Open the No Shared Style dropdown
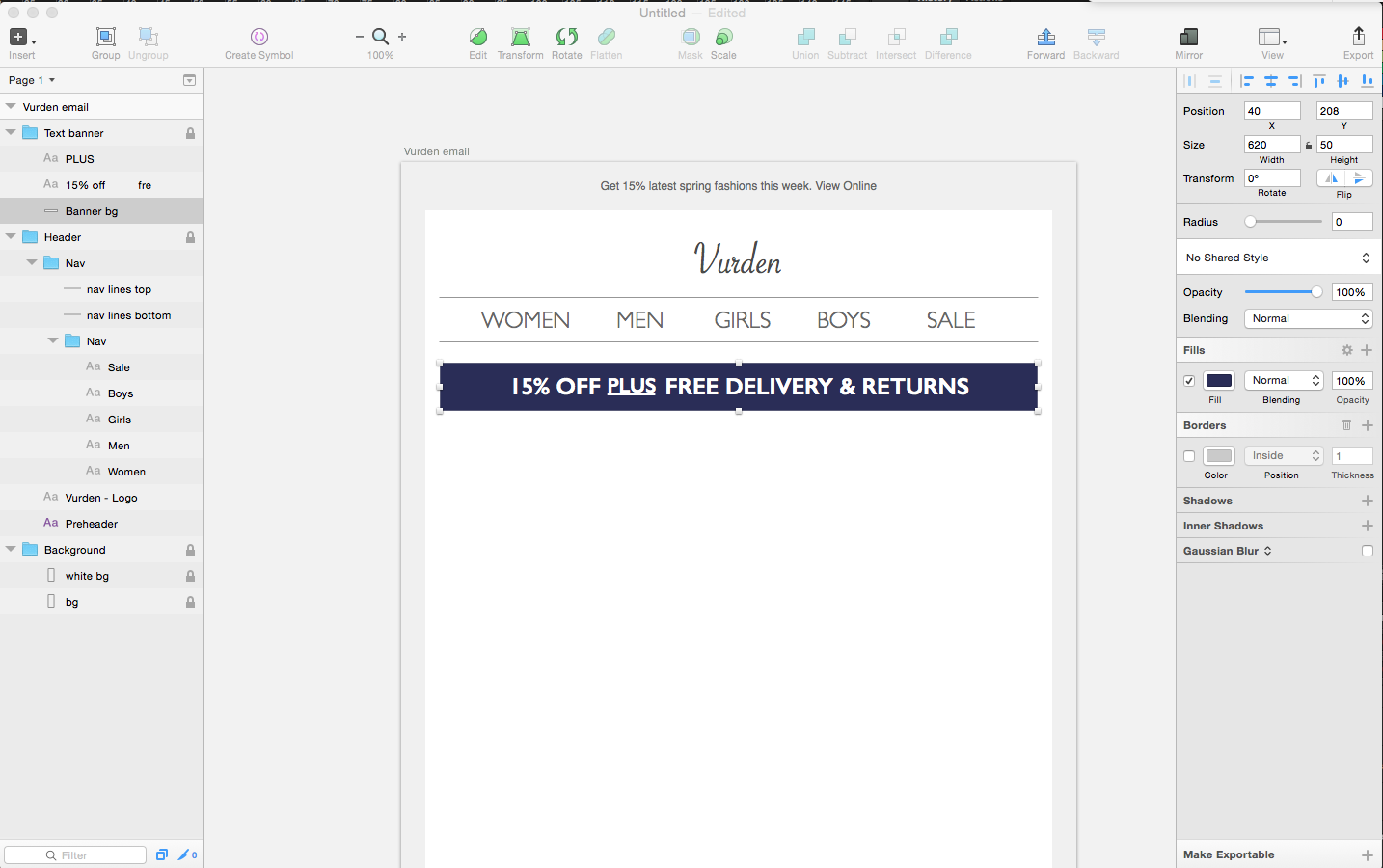This screenshot has width=1383, height=868. pyautogui.click(x=1278, y=258)
